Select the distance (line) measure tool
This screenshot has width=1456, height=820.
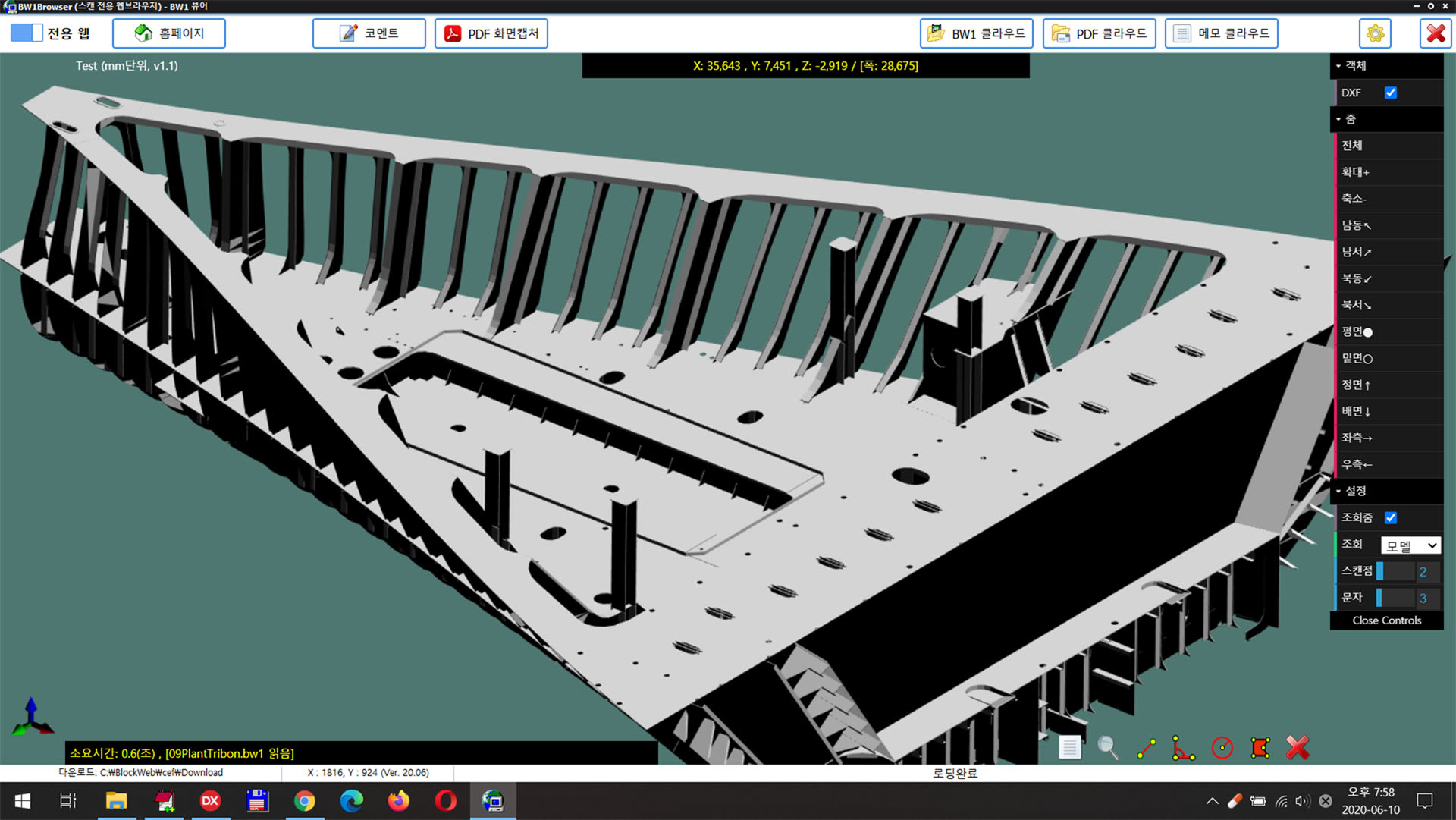click(x=1146, y=748)
